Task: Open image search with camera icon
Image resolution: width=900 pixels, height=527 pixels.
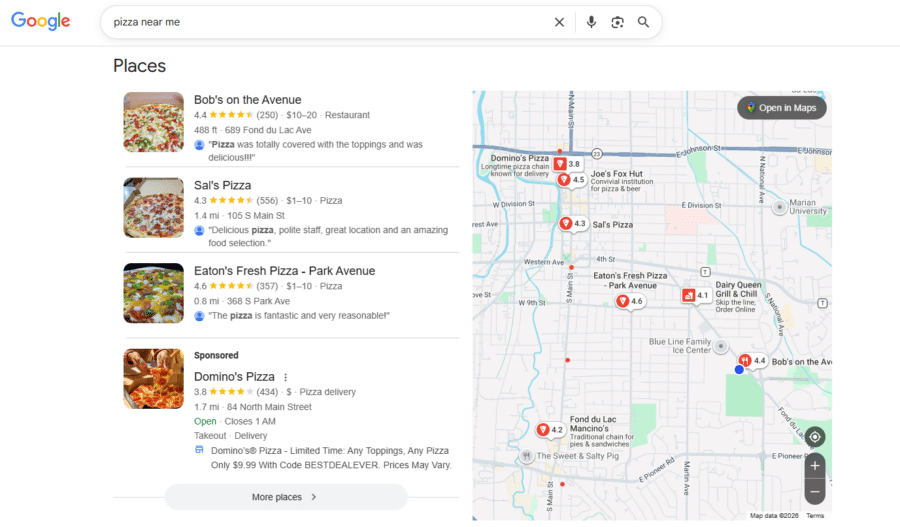Action: coord(618,22)
